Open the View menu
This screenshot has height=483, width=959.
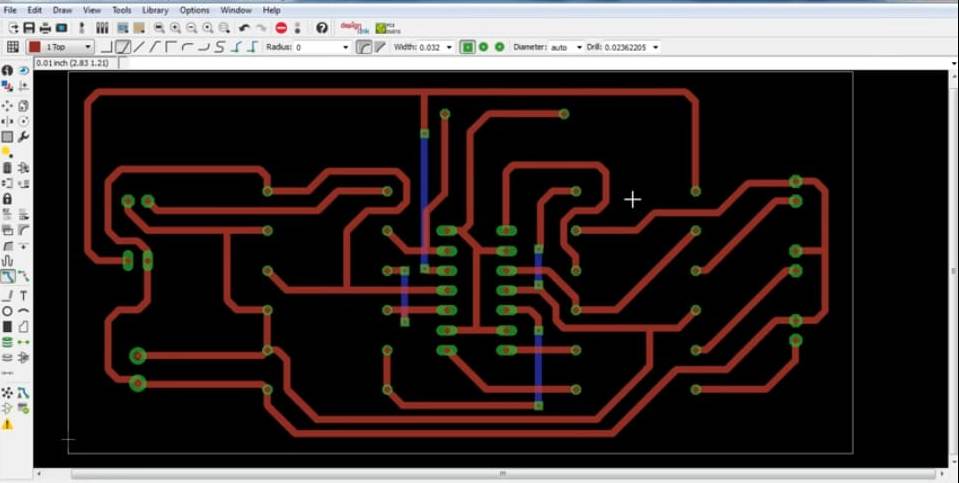(x=92, y=10)
